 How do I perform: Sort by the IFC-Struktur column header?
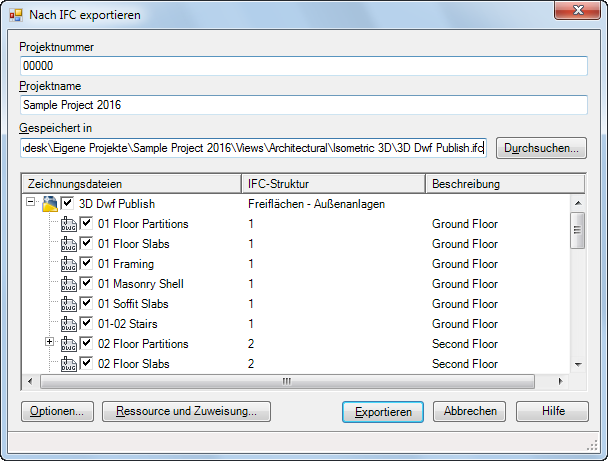click(x=334, y=184)
